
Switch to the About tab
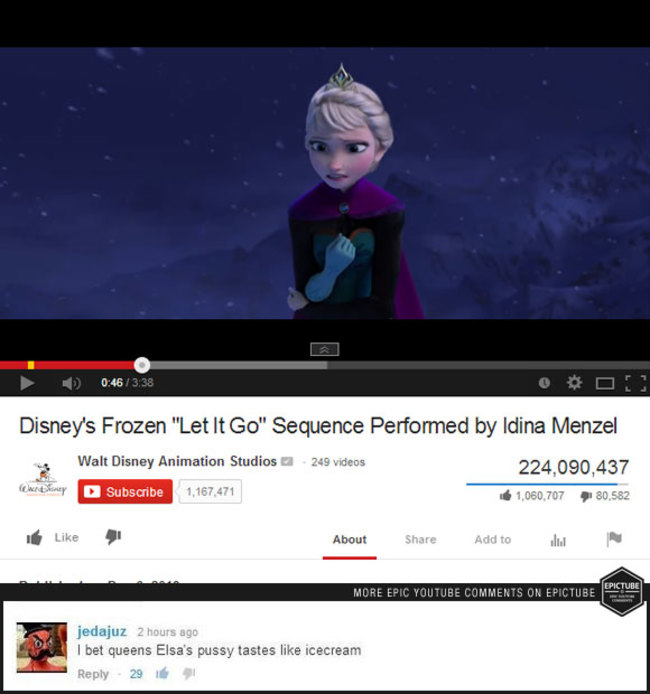(x=350, y=540)
